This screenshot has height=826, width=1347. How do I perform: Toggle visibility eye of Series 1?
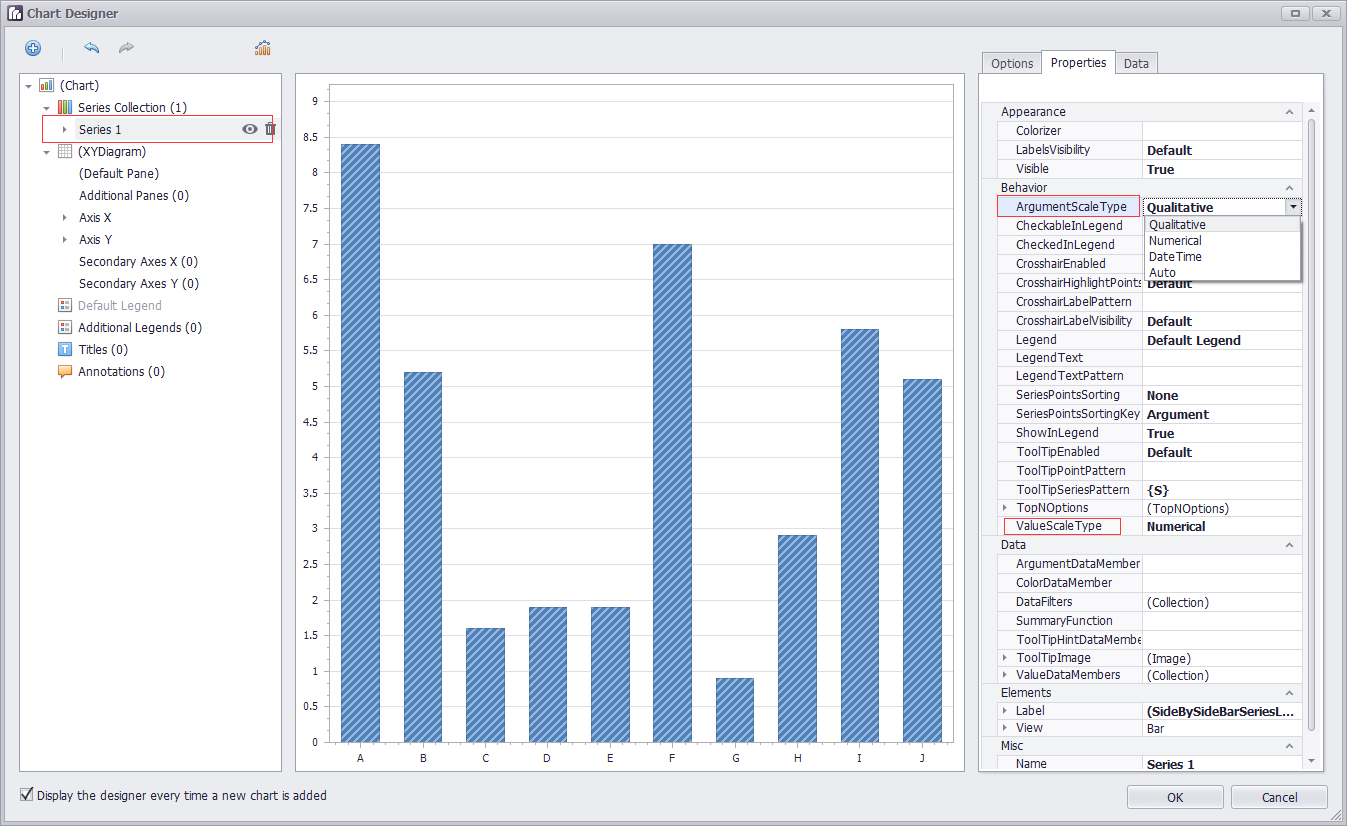click(250, 129)
